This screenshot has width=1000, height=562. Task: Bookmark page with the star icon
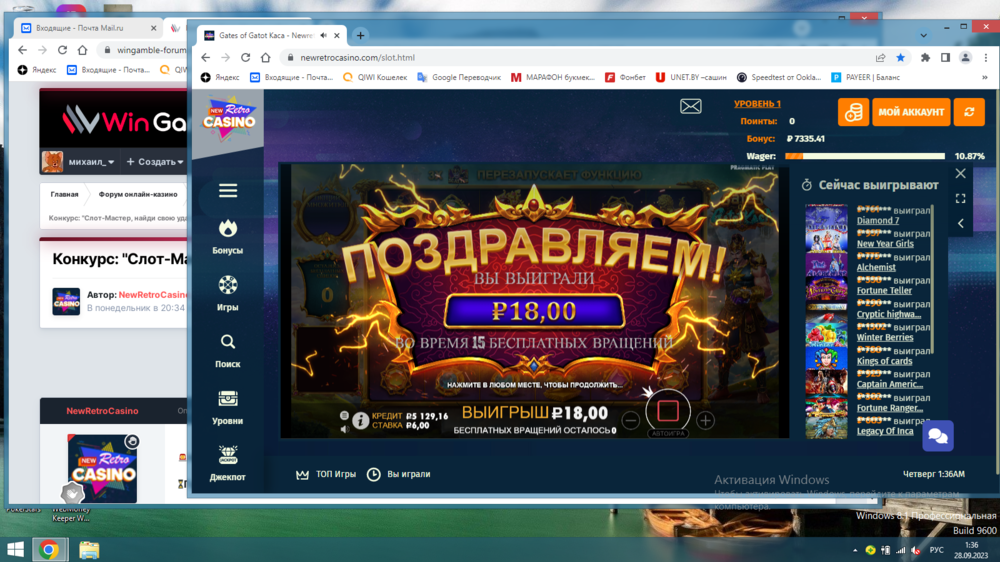coord(900,58)
